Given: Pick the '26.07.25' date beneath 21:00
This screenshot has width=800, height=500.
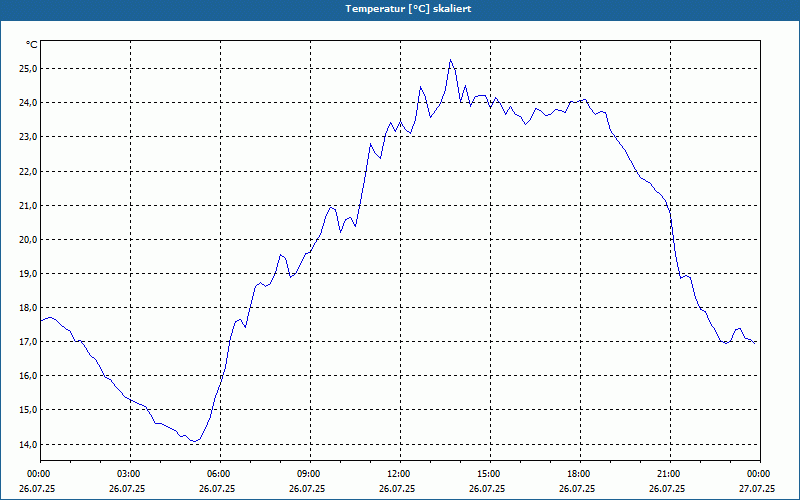Looking at the screenshot, I should click(667, 488).
